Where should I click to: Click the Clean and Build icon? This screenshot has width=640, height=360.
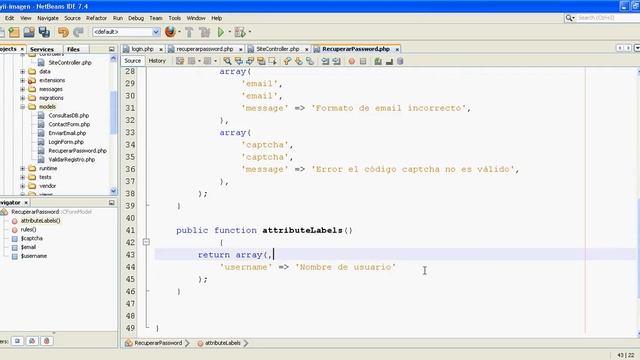coord(204,32)
